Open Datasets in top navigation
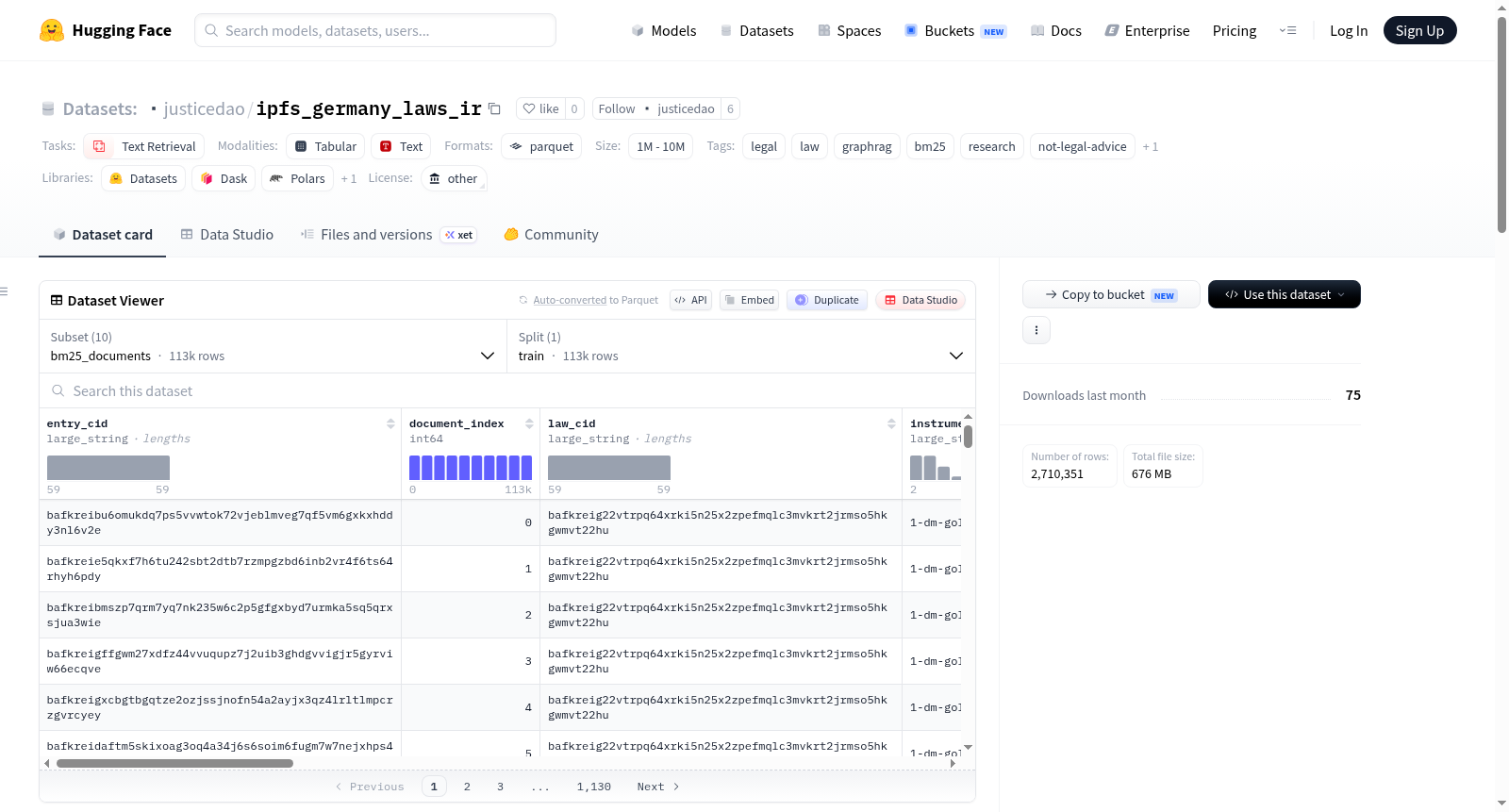The height and width of the screenshot is (812, 1509). point(757,30)
